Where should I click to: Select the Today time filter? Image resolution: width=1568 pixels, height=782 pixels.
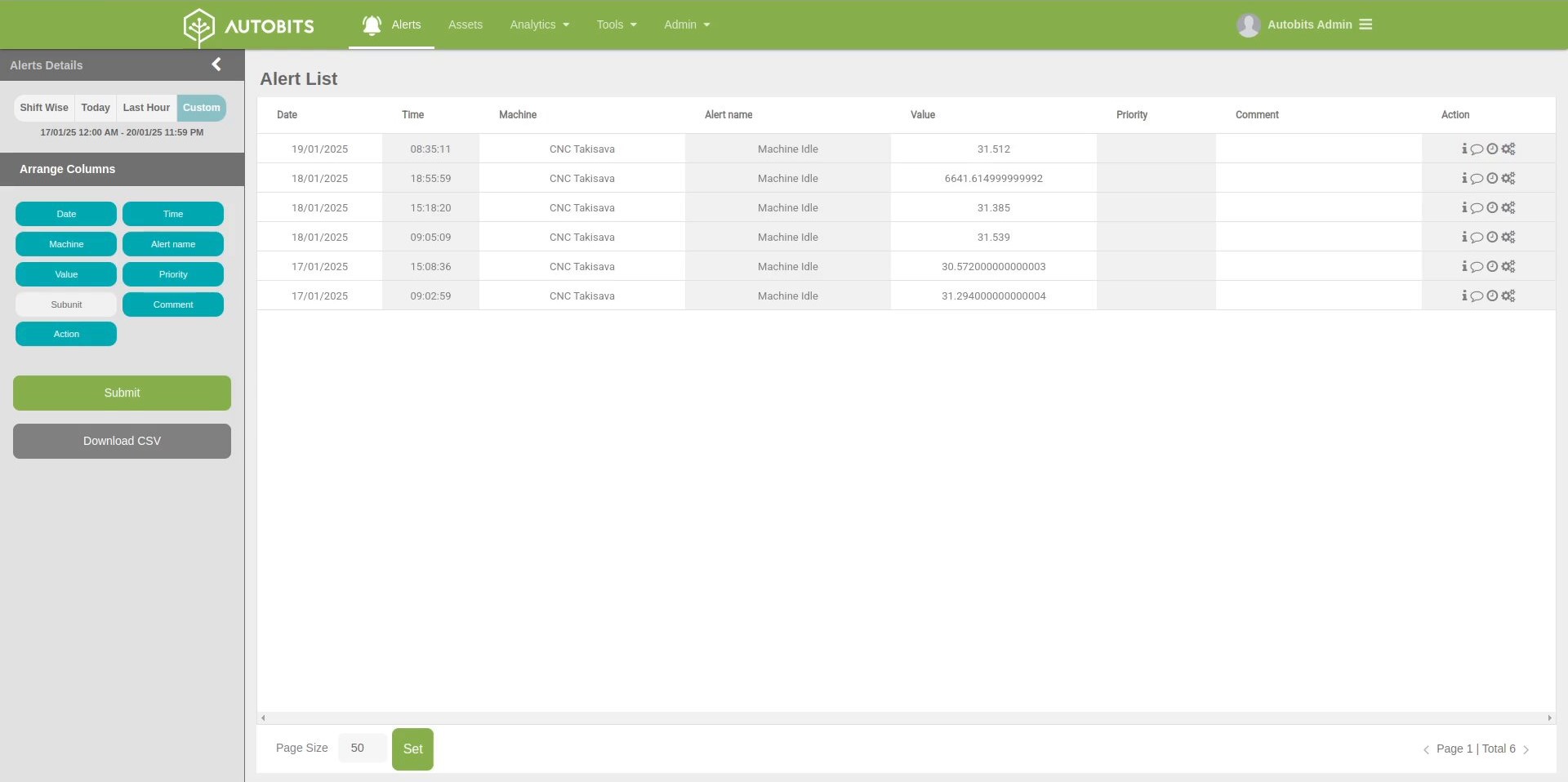click(x=96, y=108)
